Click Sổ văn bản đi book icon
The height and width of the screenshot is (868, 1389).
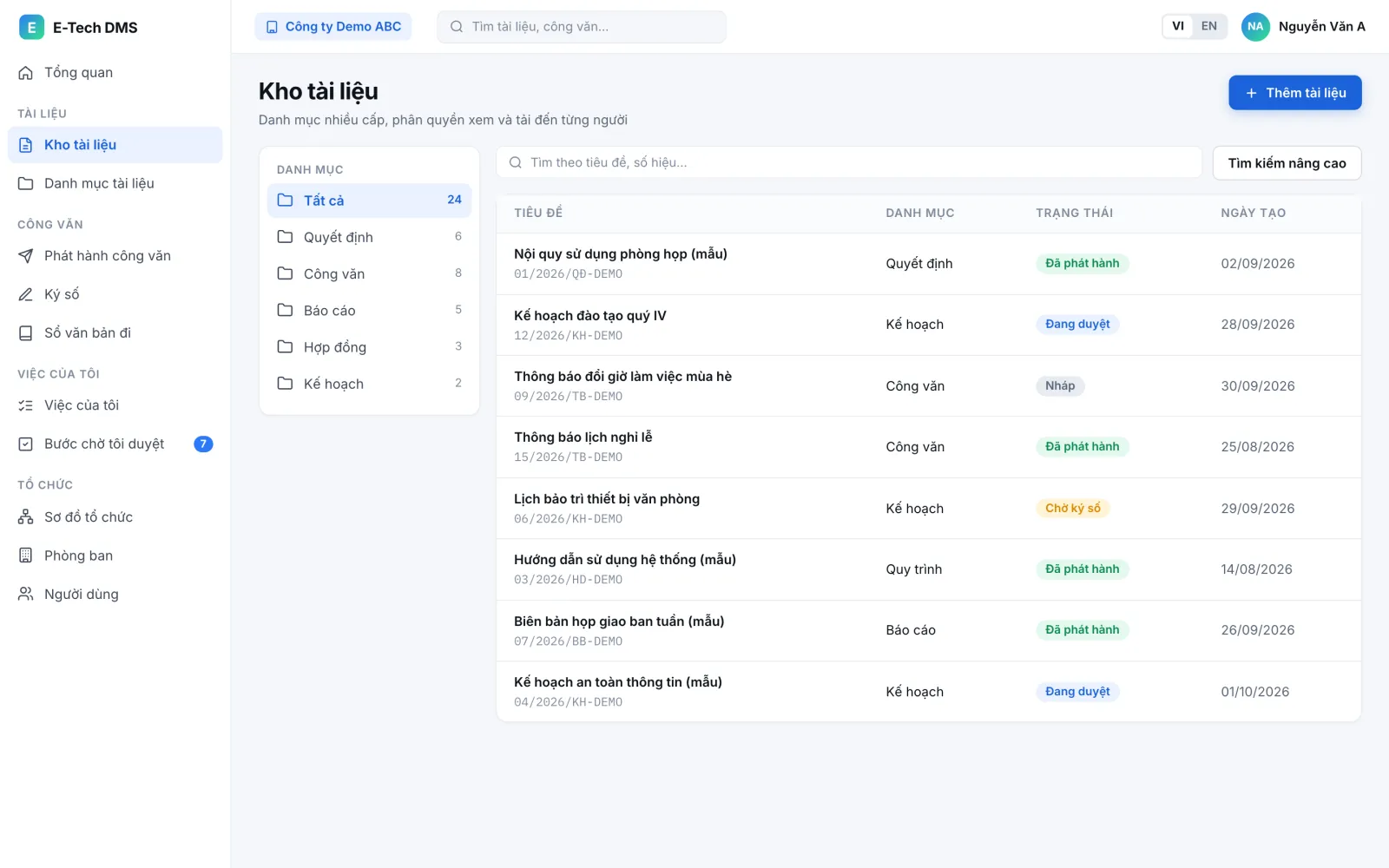tap(26, 333)
